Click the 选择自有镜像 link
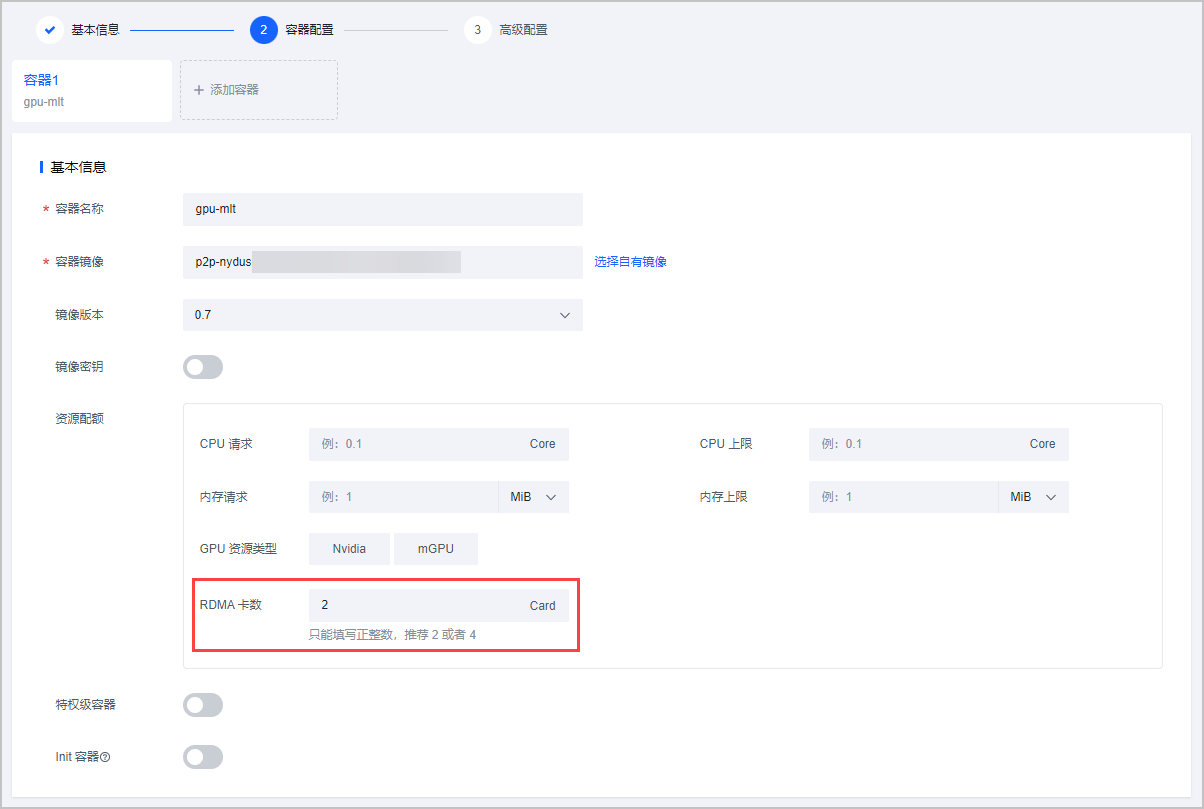The height and width of the screenshot is (809, 1204). 630,262
